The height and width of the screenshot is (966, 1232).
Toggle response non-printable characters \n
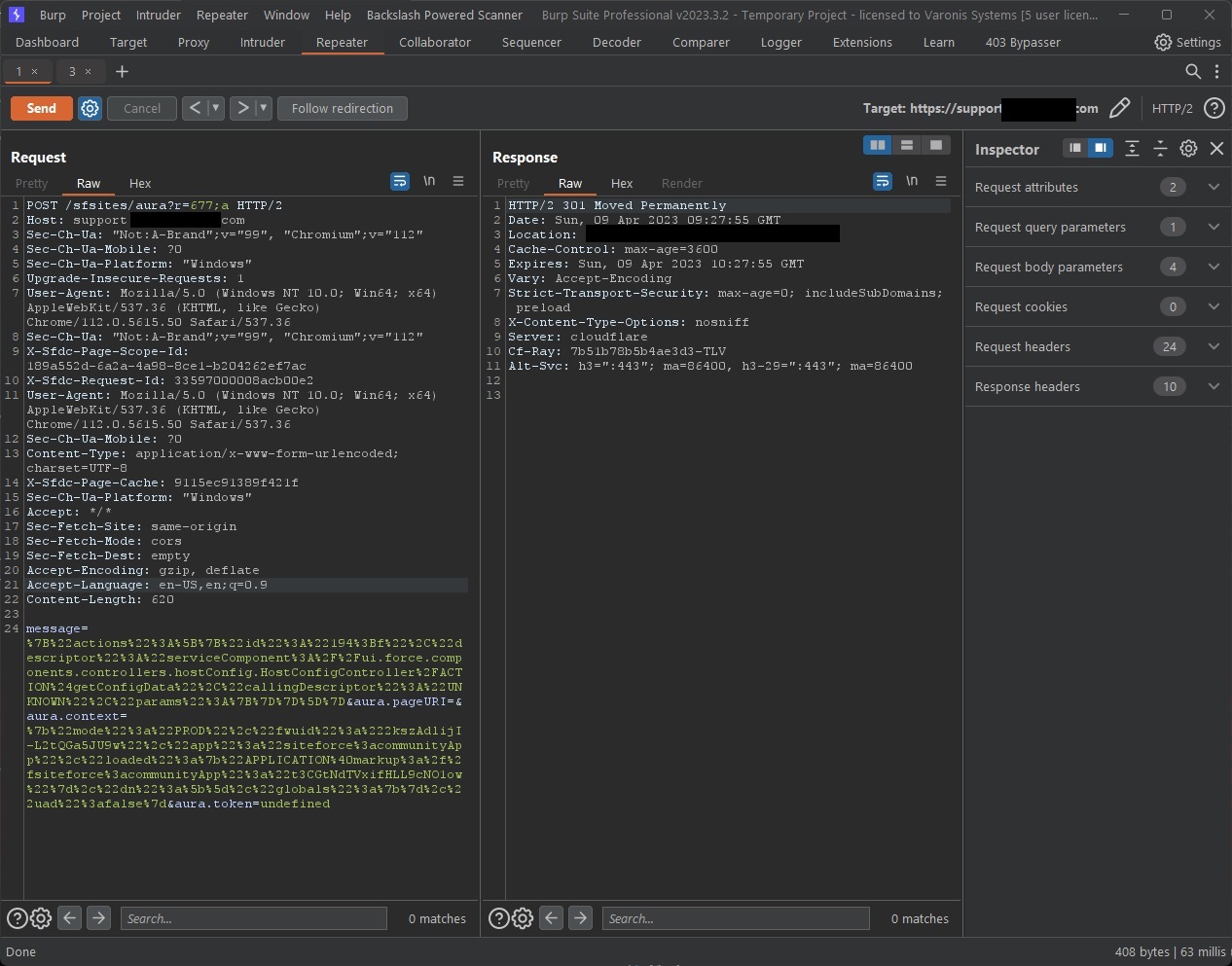pyautogui.click(x=912, y=182)
